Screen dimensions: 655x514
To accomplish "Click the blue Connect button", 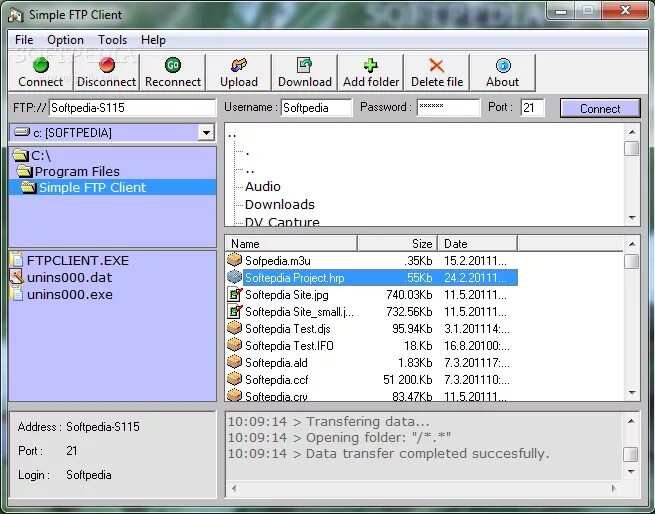I will tap(600, 109).
